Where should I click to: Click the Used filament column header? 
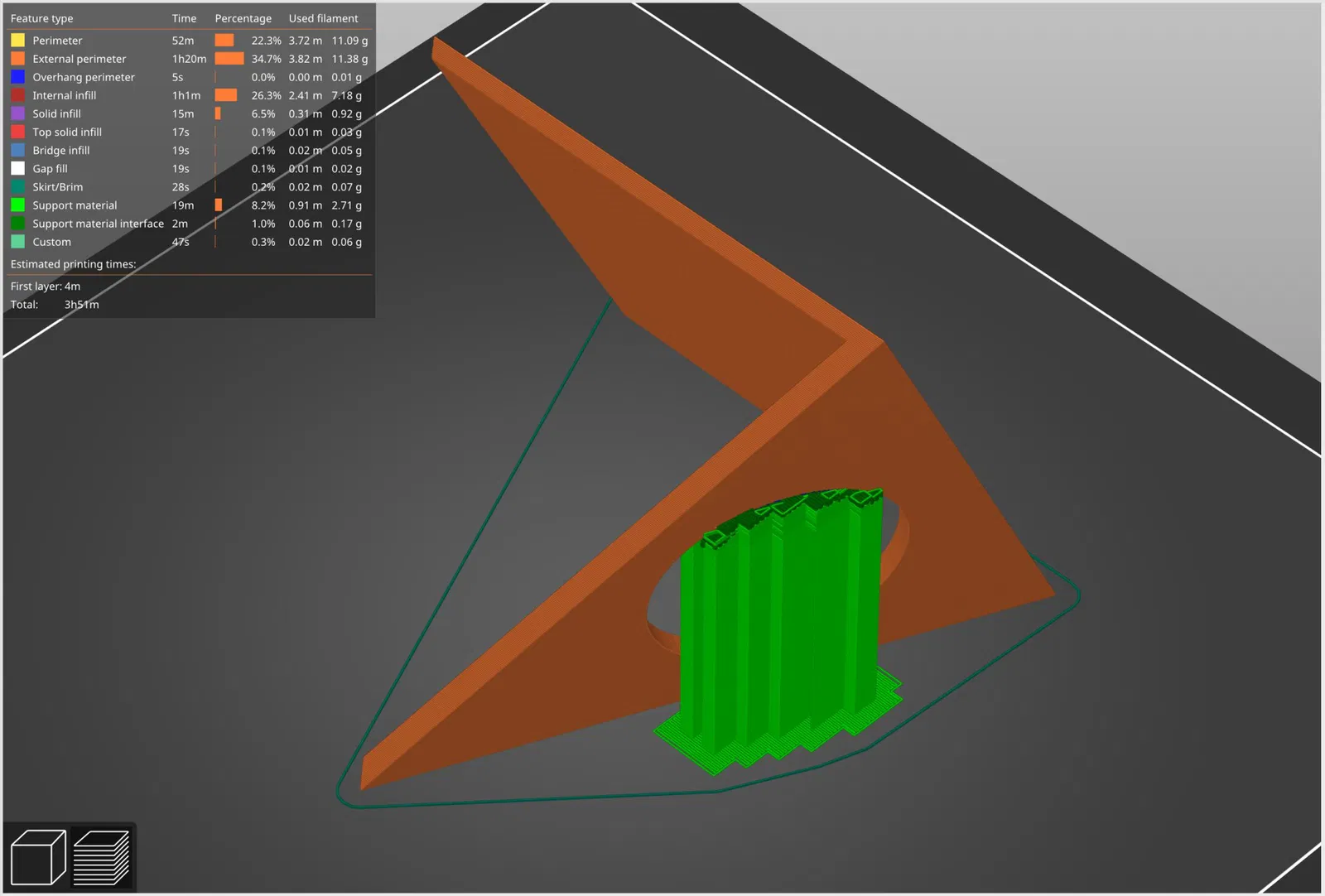(x=324, y=18)
